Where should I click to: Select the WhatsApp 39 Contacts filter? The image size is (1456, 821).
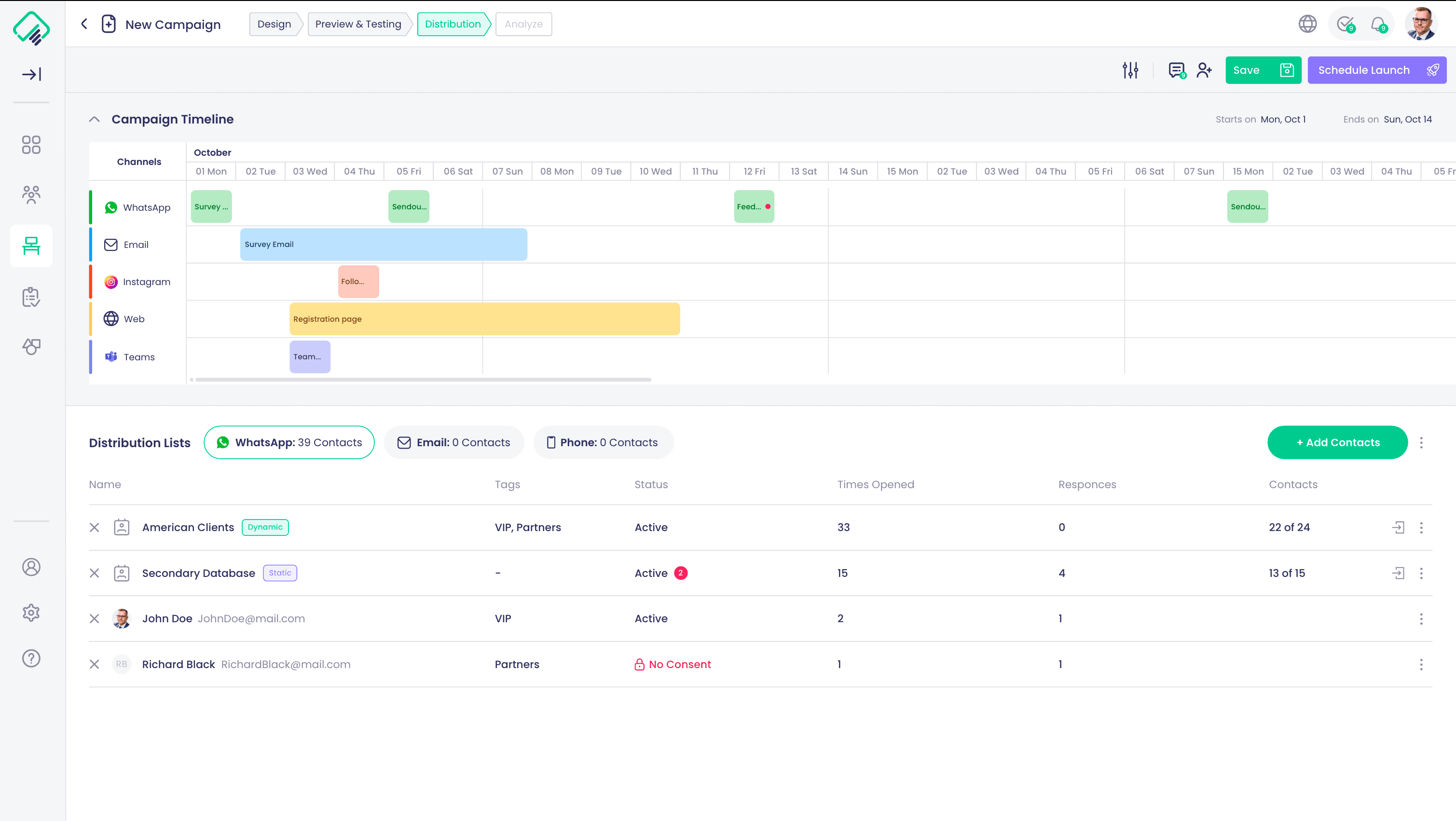click(289, 442)
